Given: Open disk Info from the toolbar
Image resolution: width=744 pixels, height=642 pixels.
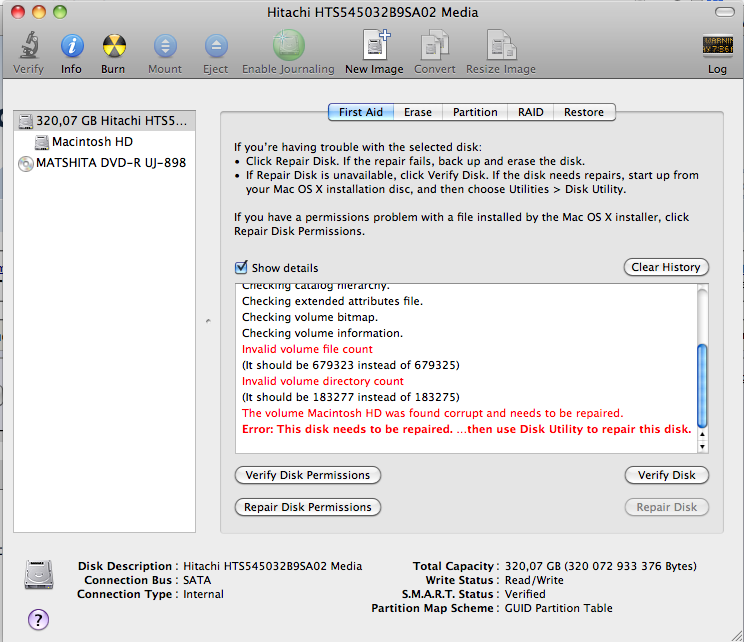Looking at the screenshot, I should [72, 46].
